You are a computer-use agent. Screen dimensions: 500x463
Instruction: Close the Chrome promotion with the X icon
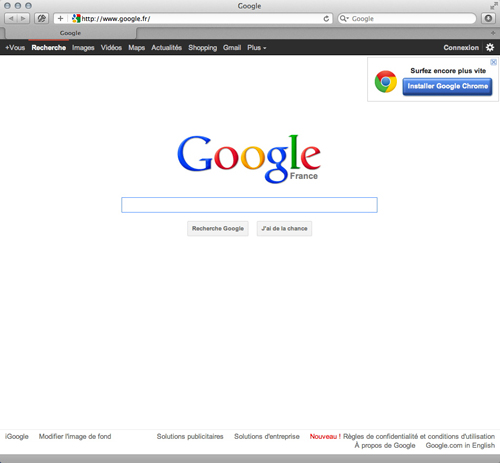[493, 62]
